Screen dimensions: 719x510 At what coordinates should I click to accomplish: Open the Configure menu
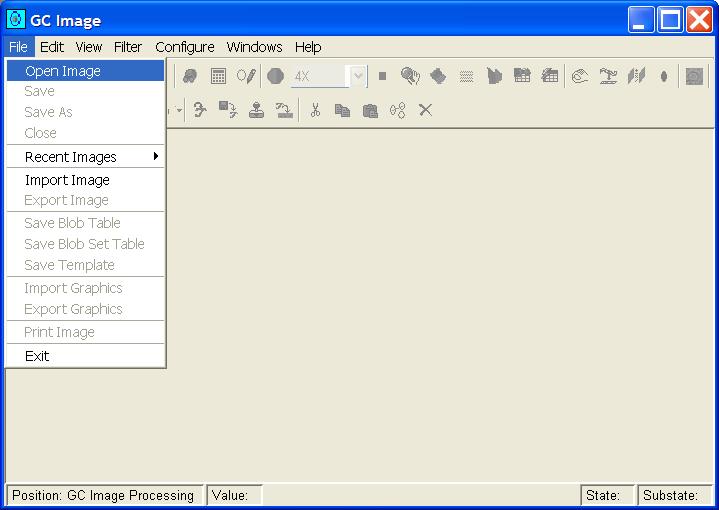(185, 47)
